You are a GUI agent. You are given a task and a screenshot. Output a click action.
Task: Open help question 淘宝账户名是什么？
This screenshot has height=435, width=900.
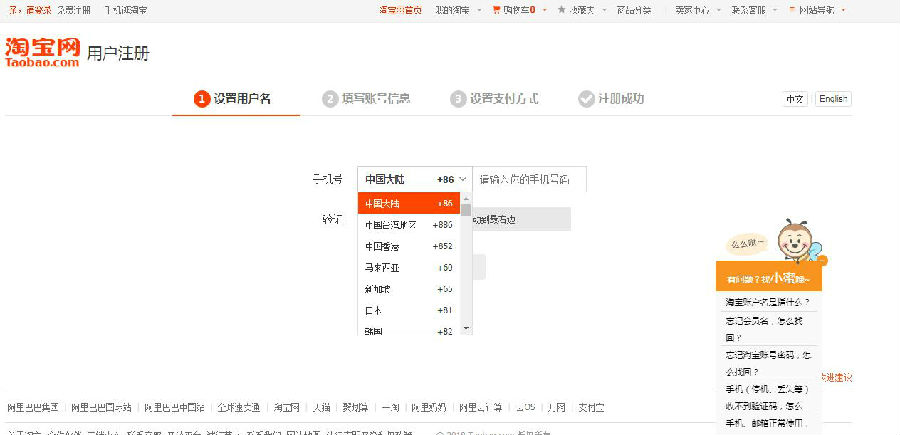(x=767, y=301)
